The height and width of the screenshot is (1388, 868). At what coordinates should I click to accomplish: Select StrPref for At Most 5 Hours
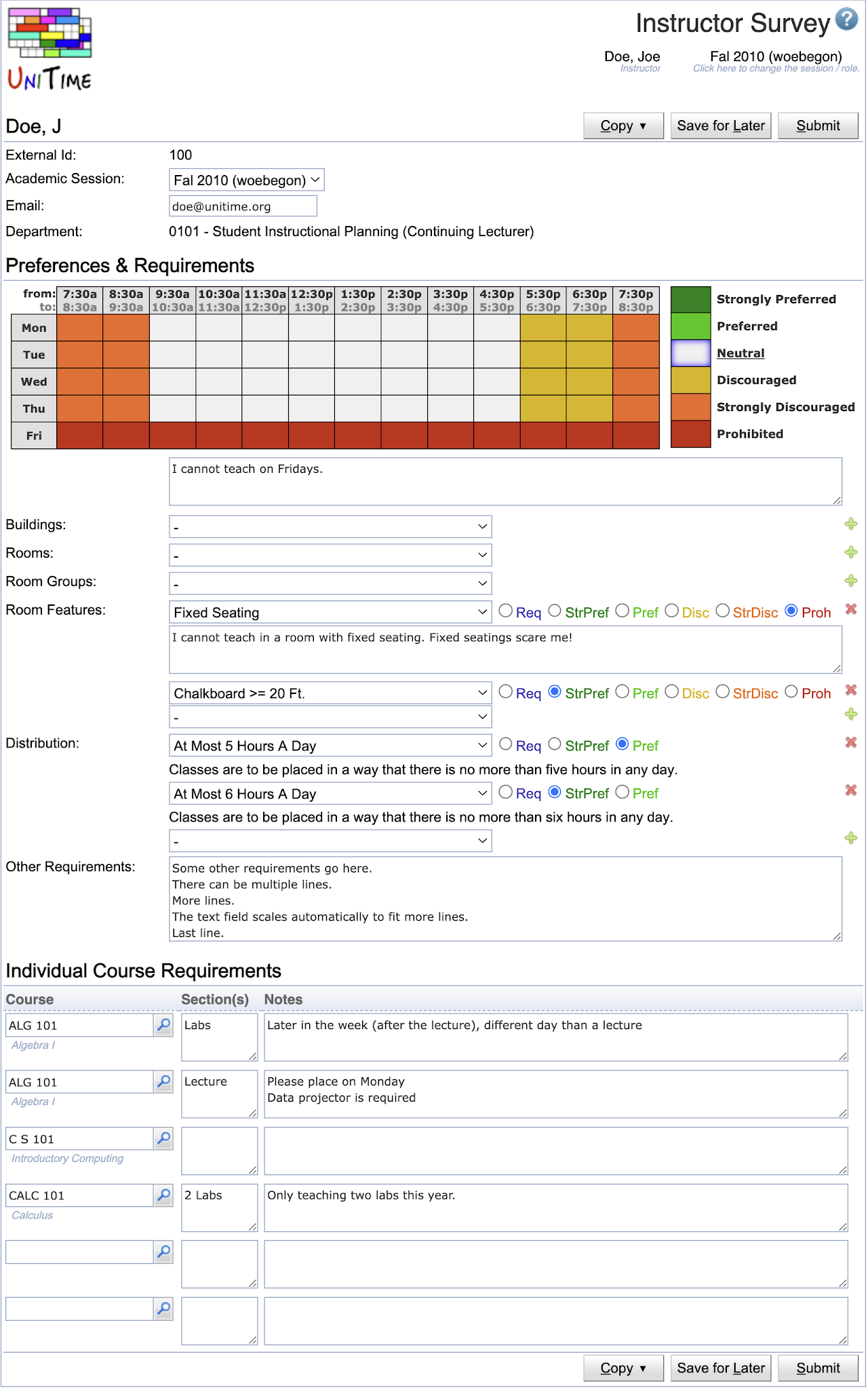coord(555,744)
